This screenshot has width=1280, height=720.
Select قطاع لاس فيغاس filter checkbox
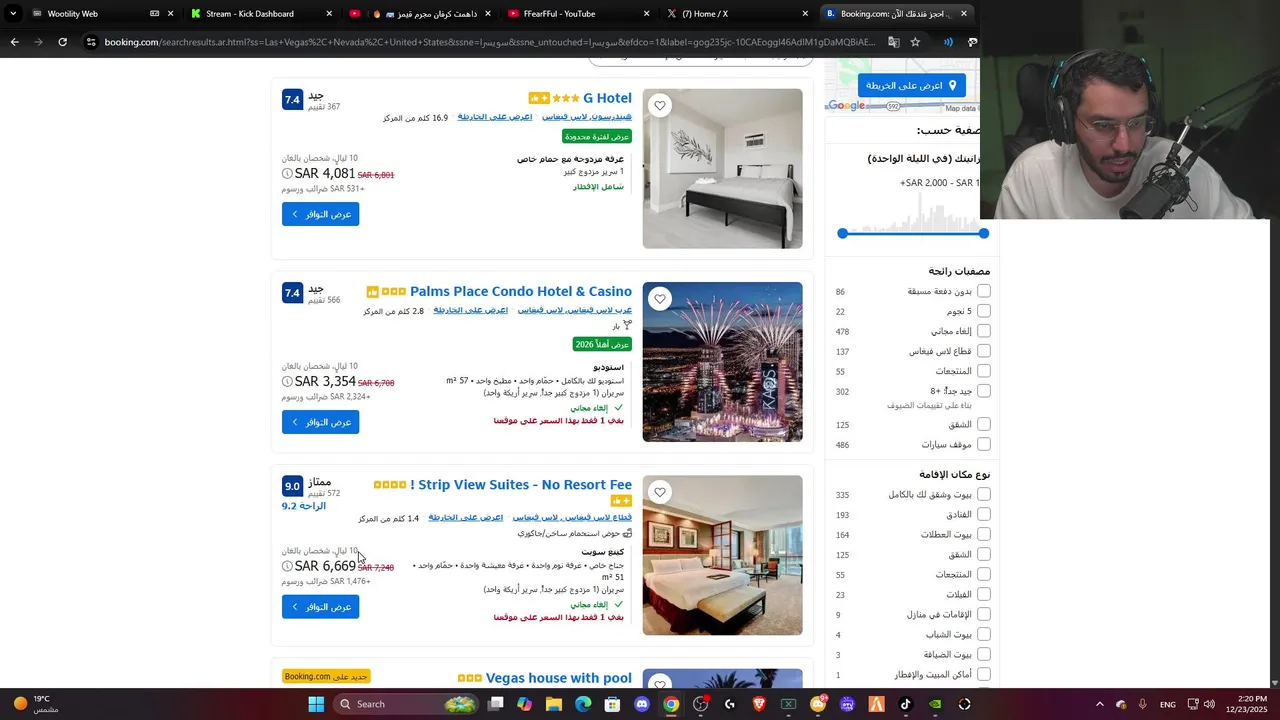click(984, 351)
